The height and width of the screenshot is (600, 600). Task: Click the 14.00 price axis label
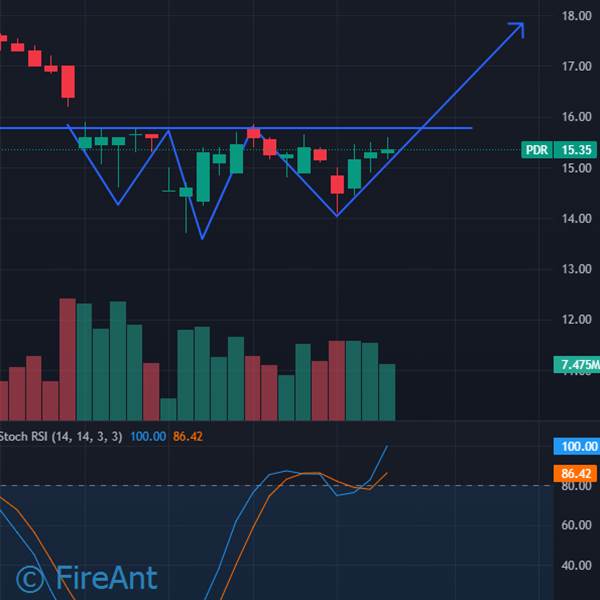tap(577, 218)
